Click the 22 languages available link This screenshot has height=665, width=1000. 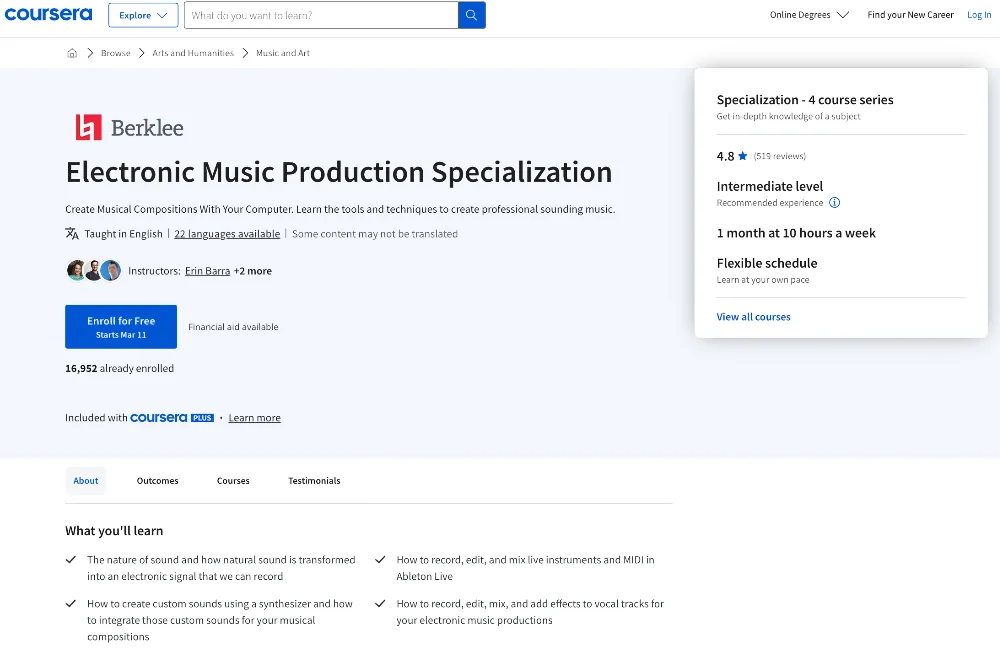pos(227,233)
